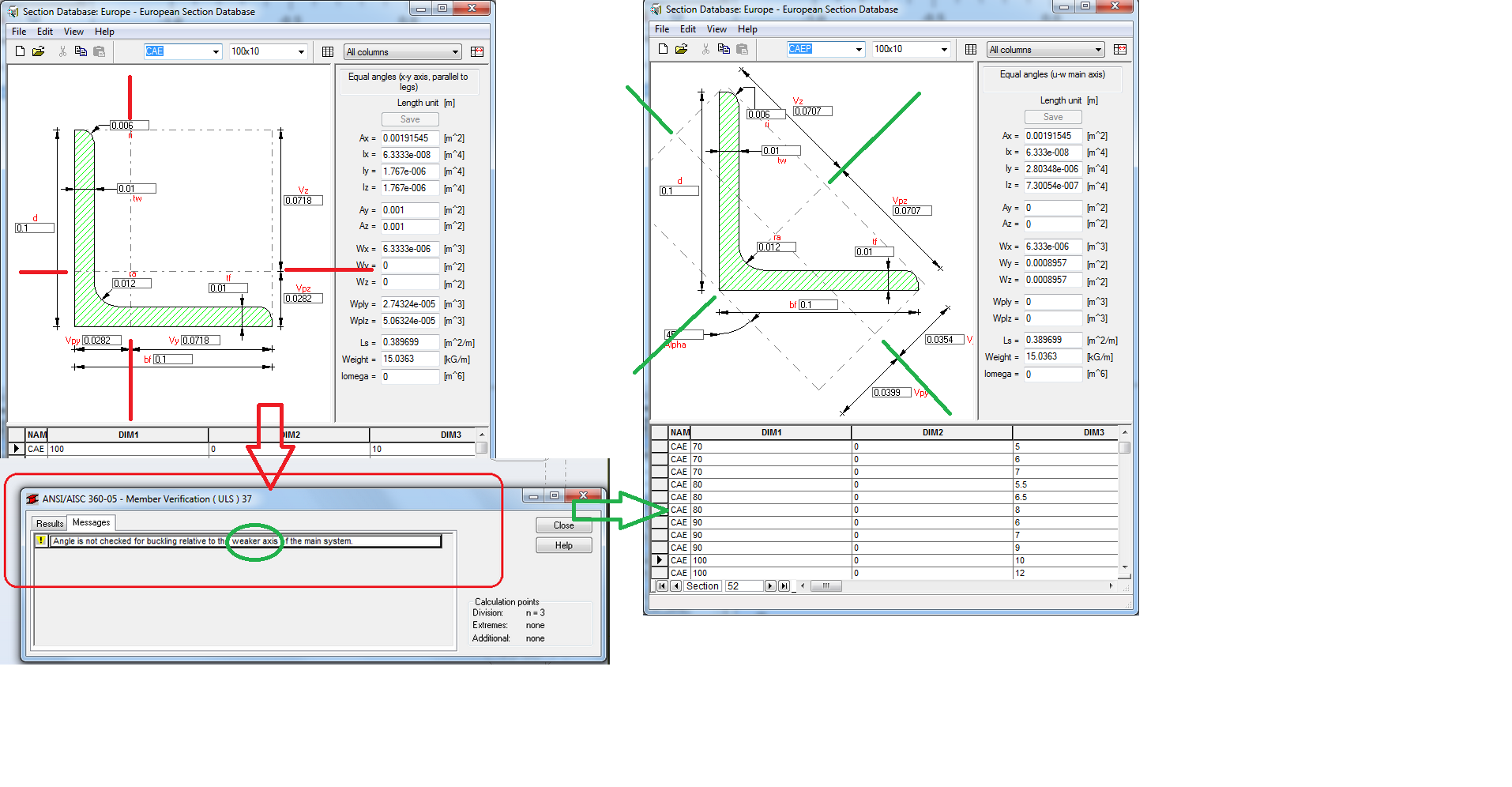Copy the section with the Copy toolbar icon
Viewport: 1512px width, 787px height.
pos(80,51)
